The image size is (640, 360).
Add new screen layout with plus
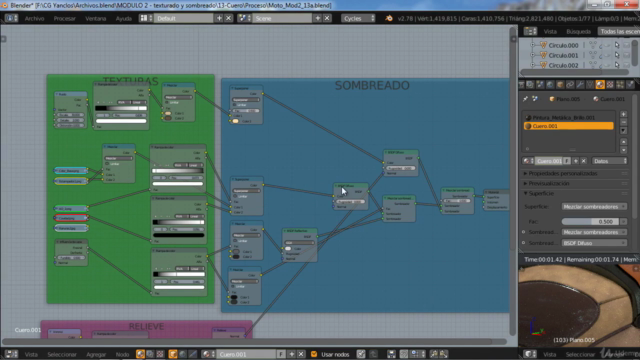click(x=220, y=18)
